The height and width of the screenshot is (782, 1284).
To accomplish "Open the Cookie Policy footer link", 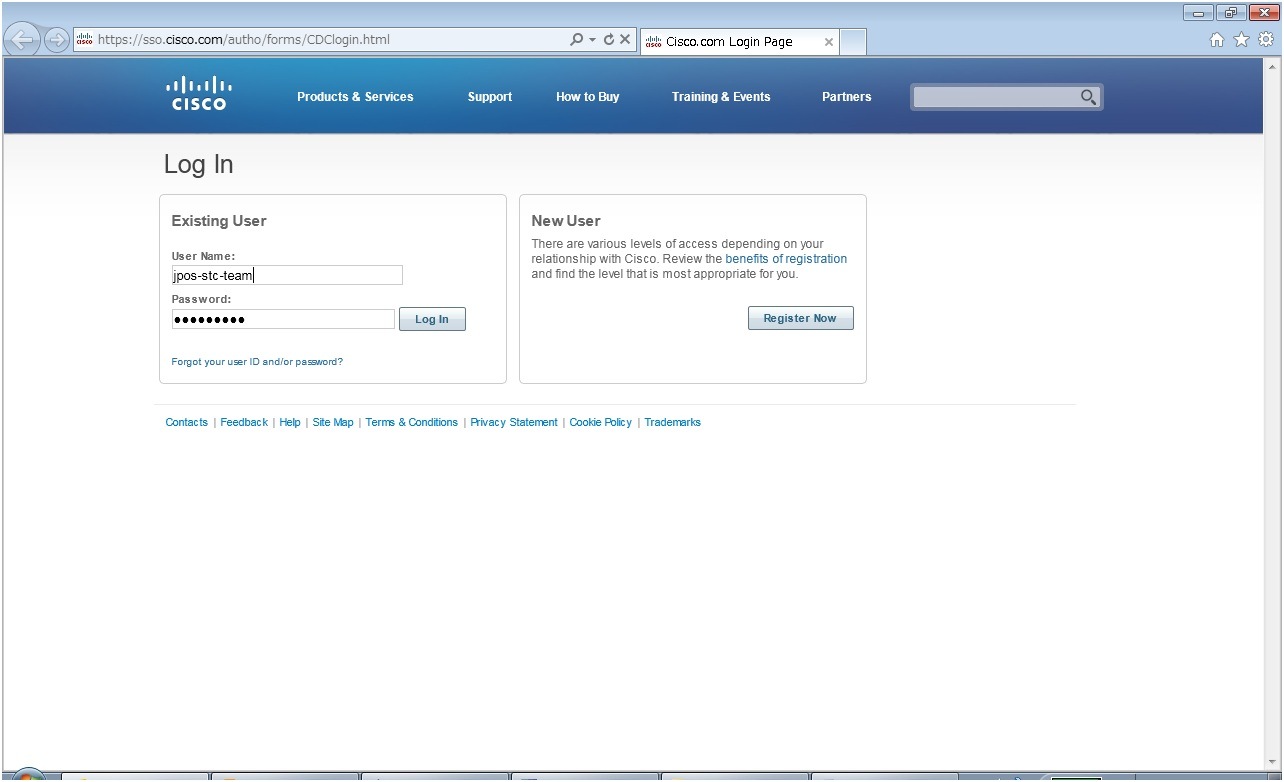I will pyautogui.click(x=601, y=422).
